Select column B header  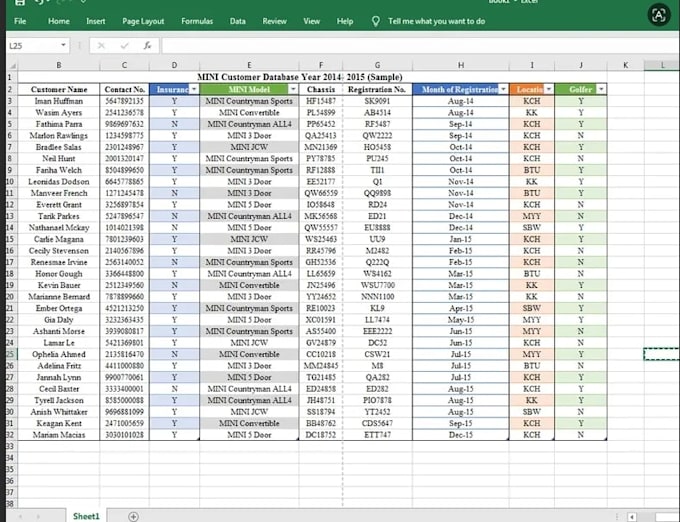tap(59, 65)
